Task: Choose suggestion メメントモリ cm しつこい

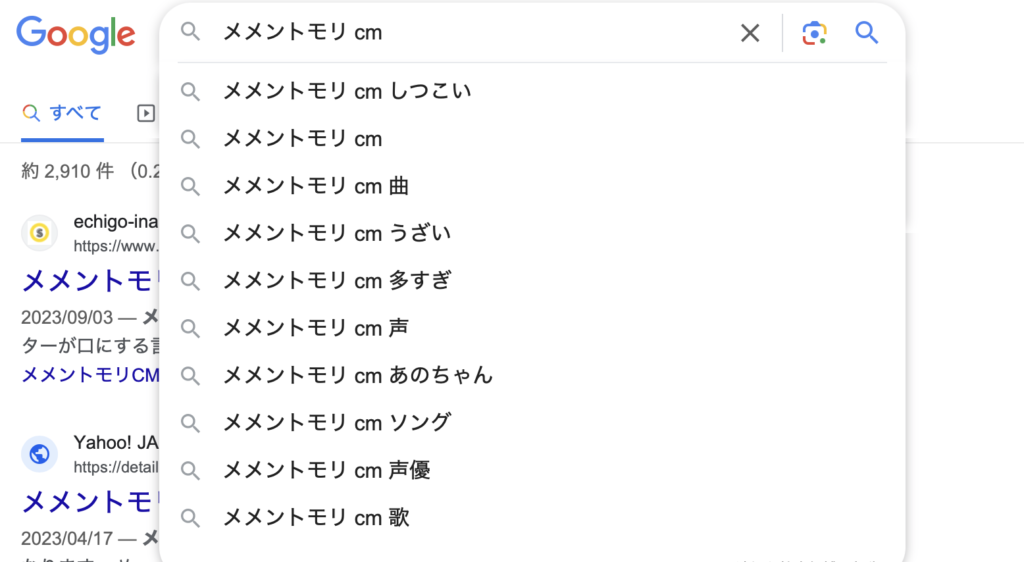Action: 346,91
